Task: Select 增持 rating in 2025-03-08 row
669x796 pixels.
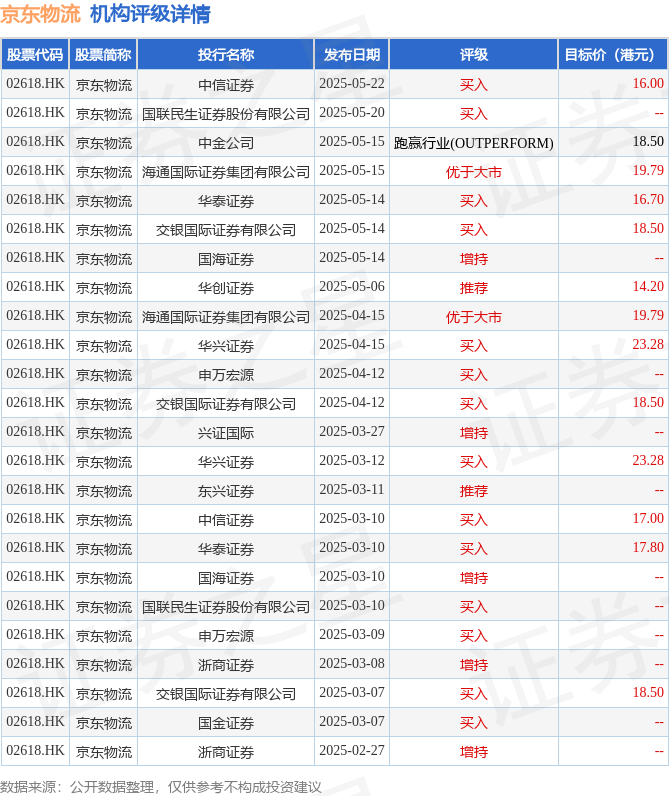Action: point(474,664)
